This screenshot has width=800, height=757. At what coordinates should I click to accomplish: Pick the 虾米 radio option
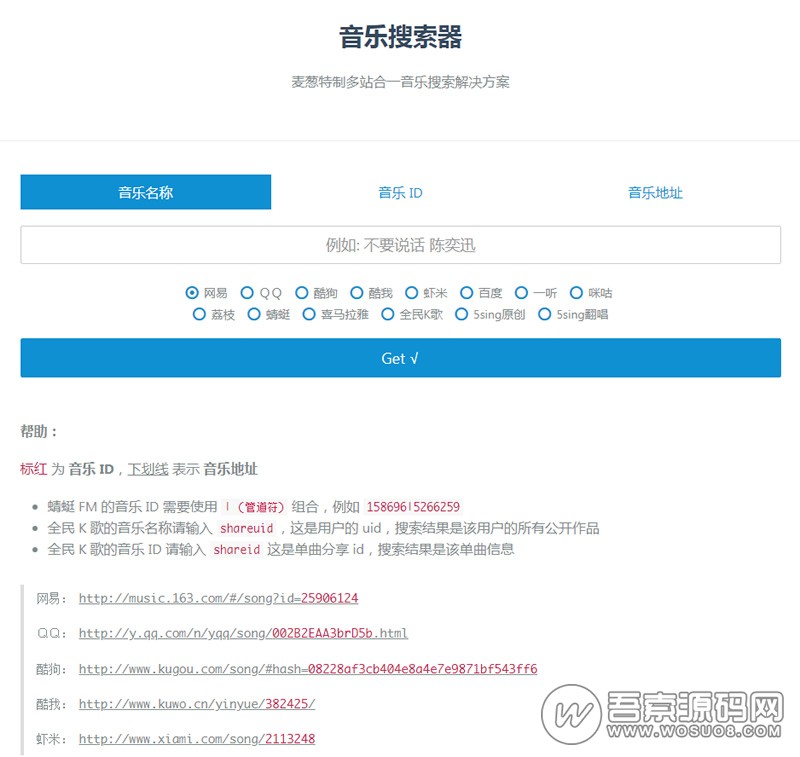coord(412,293)
